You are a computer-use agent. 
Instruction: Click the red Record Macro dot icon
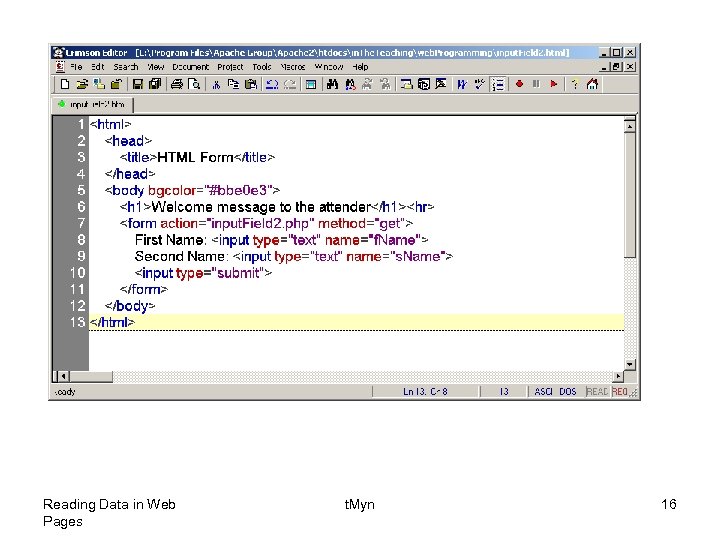click(x=519, y=84)
